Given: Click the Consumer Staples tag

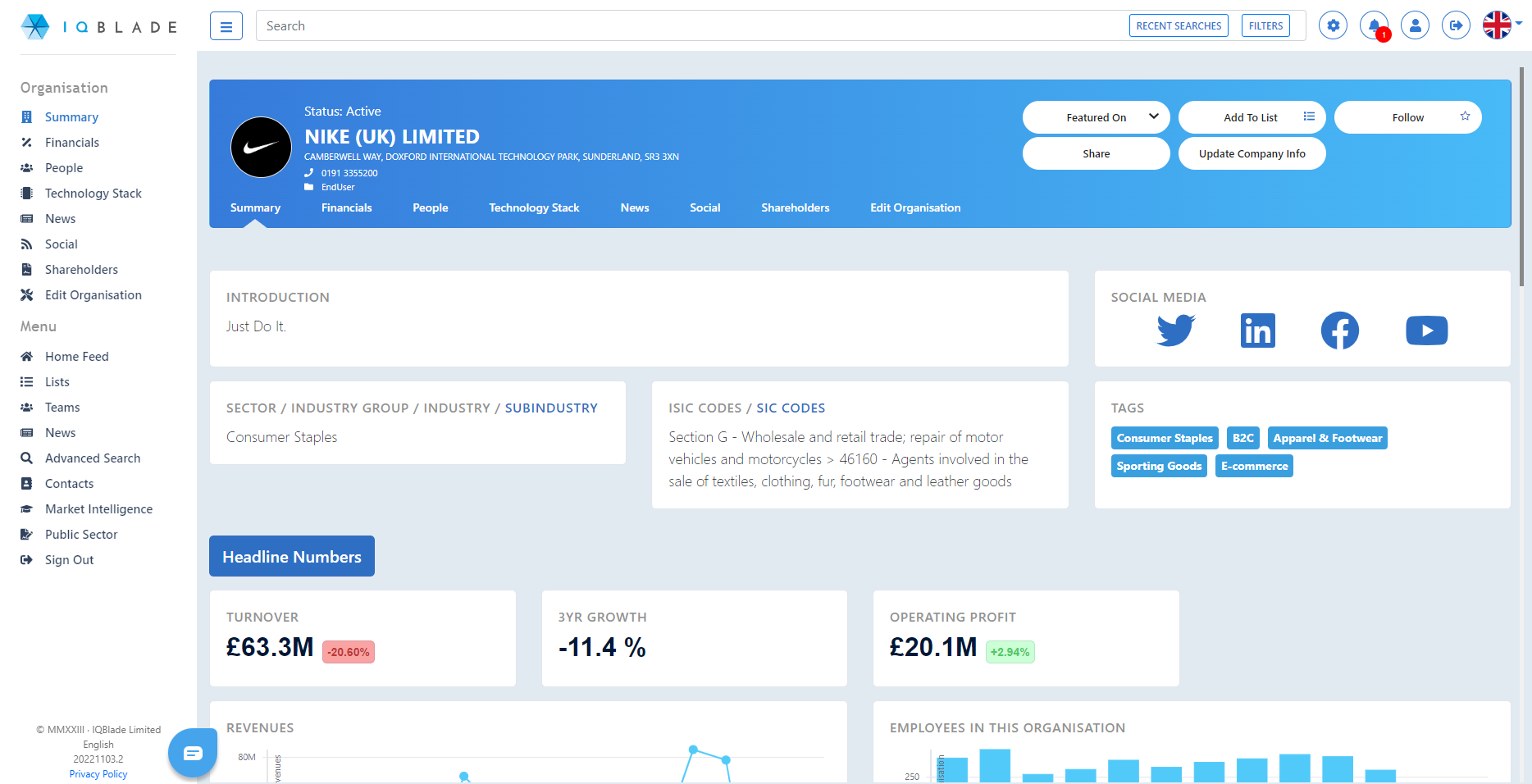Looking at the screenshot, I should pyautogui.click(x=1165, y=438).
